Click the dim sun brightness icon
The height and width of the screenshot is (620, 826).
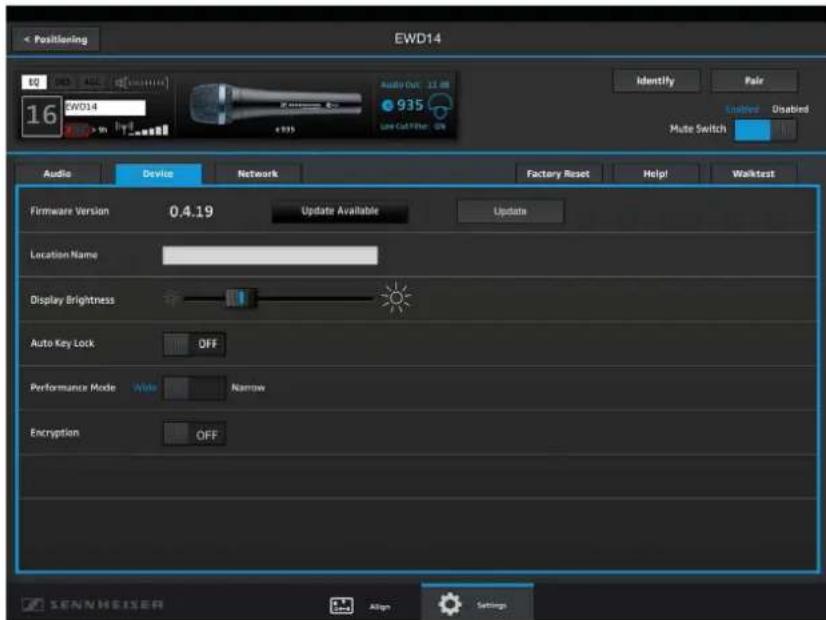pos(170,299)
